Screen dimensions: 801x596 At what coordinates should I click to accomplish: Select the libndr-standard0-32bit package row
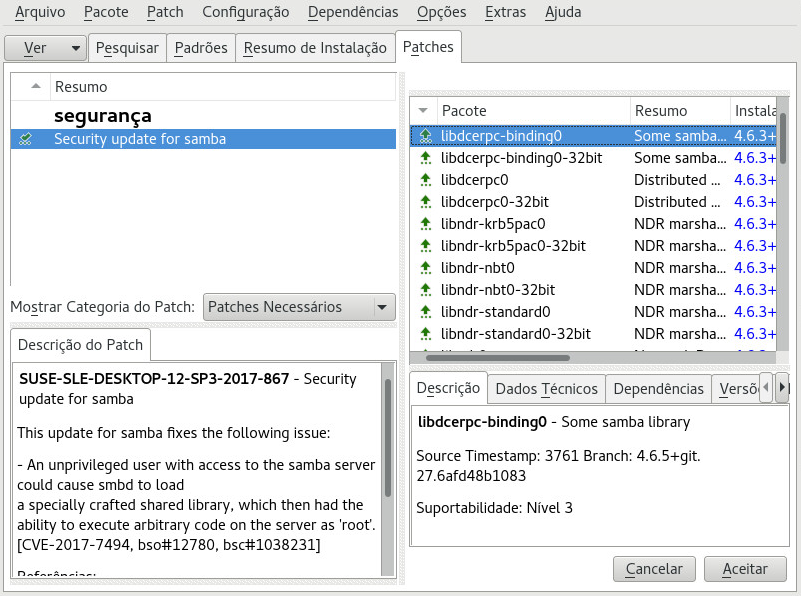coord(593,333)
